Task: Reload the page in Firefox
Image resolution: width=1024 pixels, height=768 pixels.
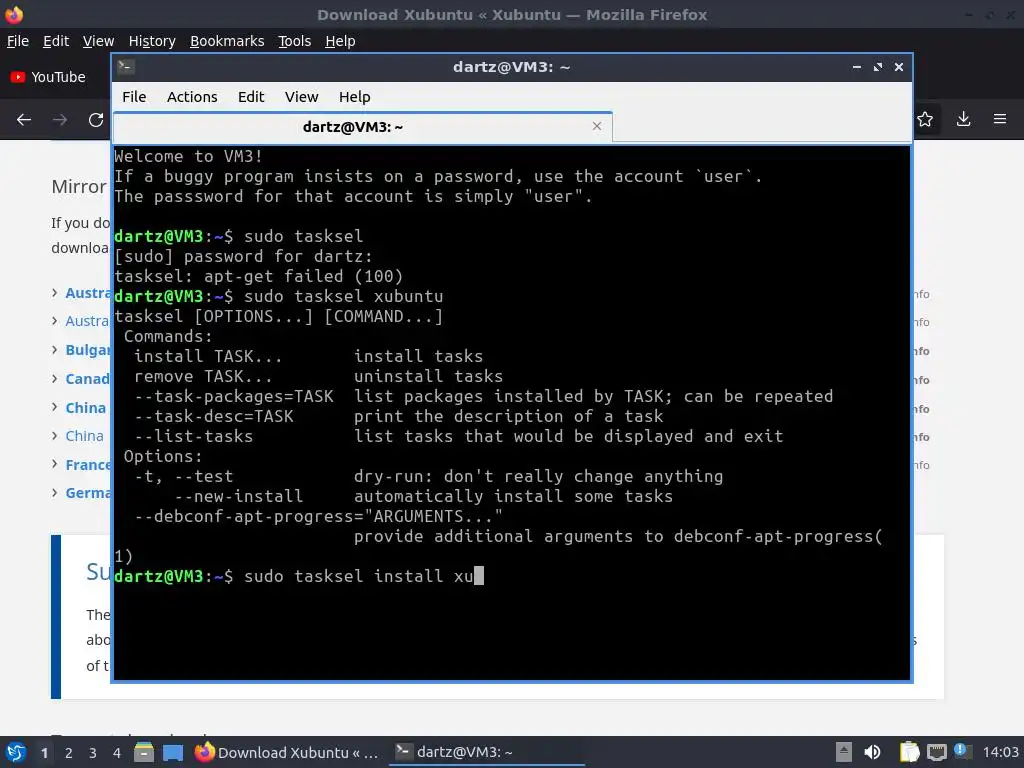Action: pos(96,120)
